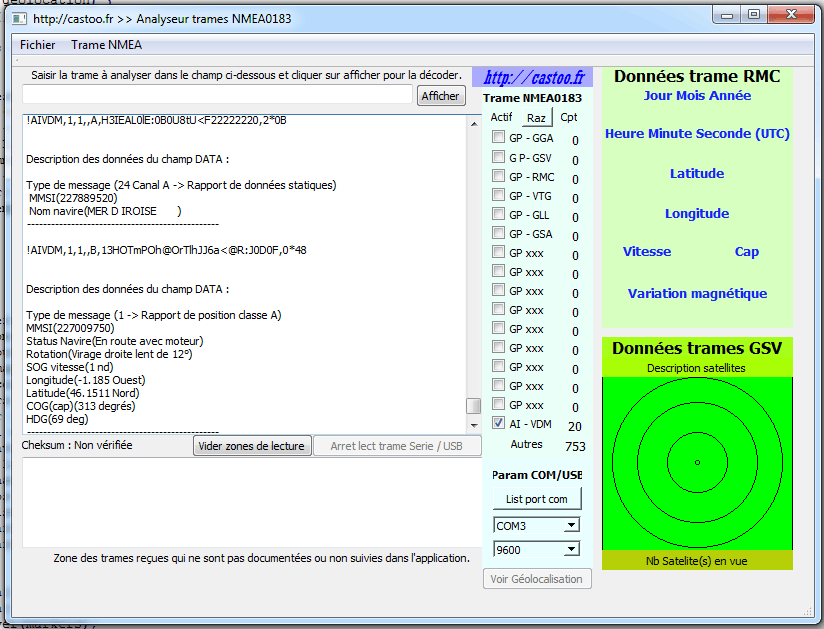Click the Autres counter value "753"
The image size is (824, 629).
(575, 447)
